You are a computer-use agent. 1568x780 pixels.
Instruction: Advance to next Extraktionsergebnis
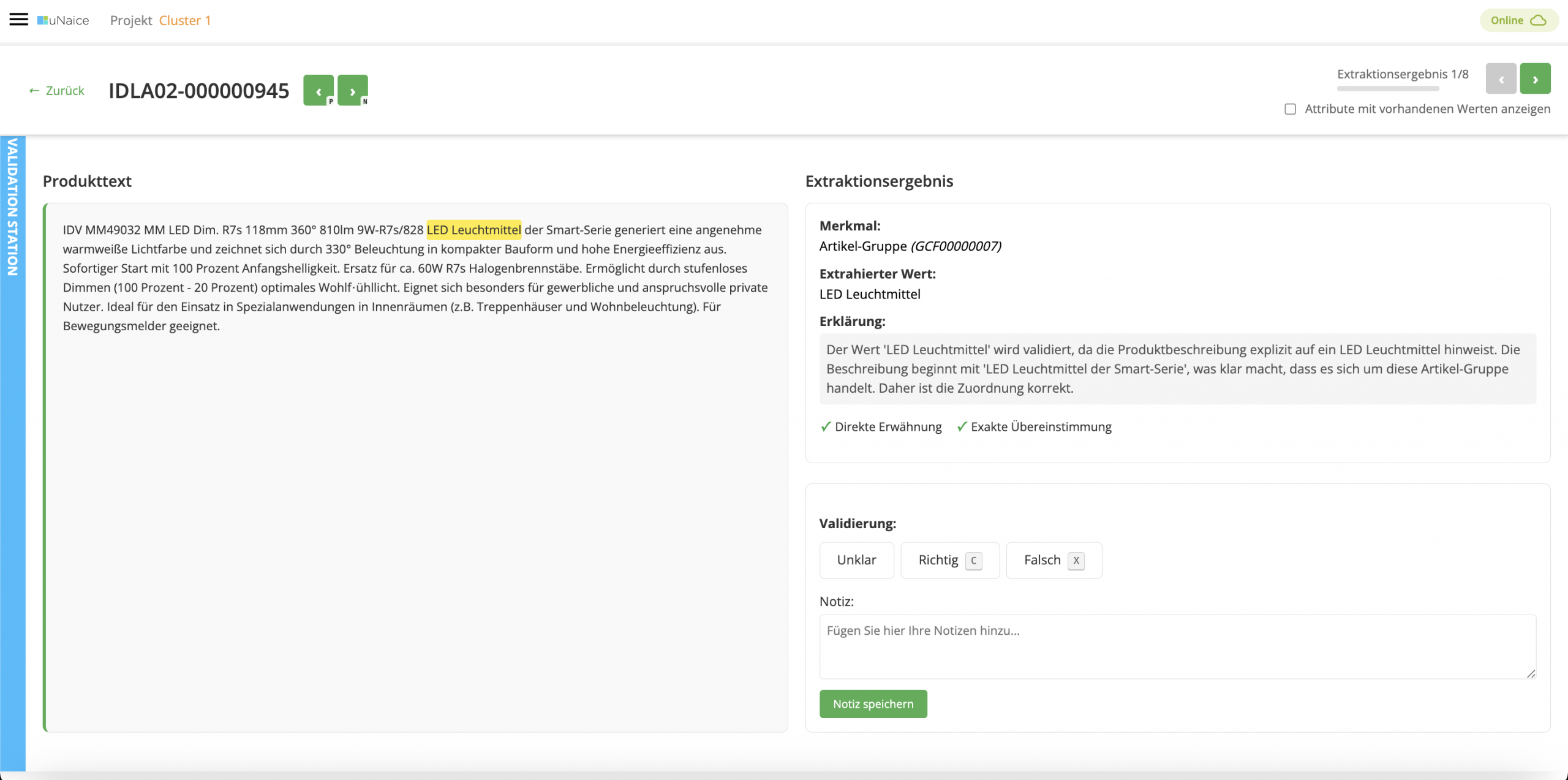(x=1535, y=78)
